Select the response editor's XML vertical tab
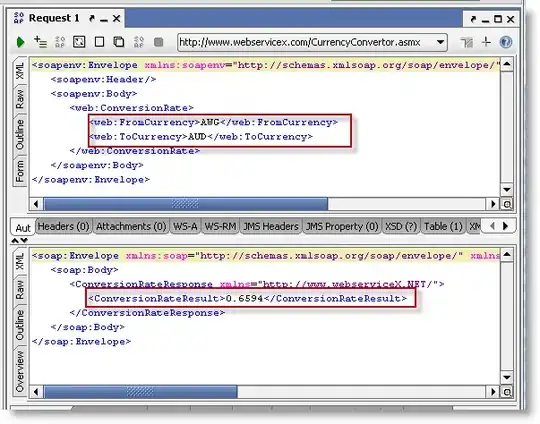This screenshot has height=424, width=540. [20, 261]
